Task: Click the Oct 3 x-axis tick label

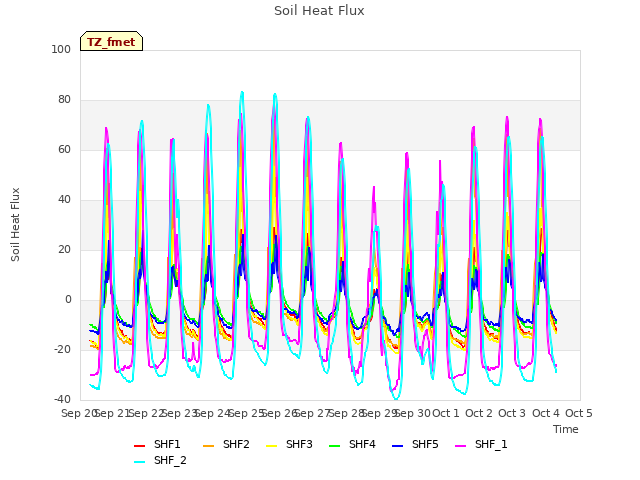Action: click(x=512, y=413)
